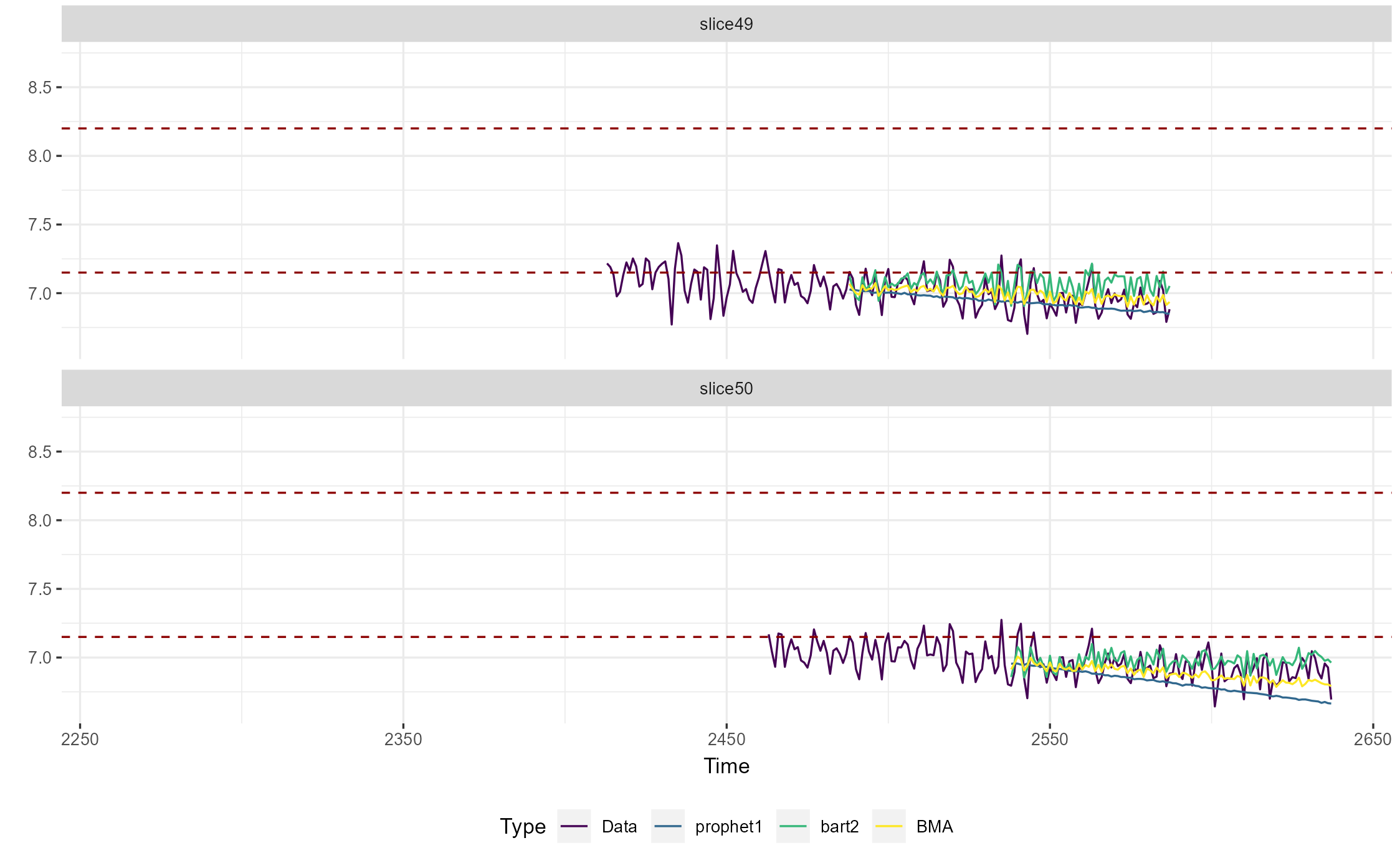Click the prophet1 legend label
The width and height of the screenshot is (1400, 853).
(x=728, y=827)
